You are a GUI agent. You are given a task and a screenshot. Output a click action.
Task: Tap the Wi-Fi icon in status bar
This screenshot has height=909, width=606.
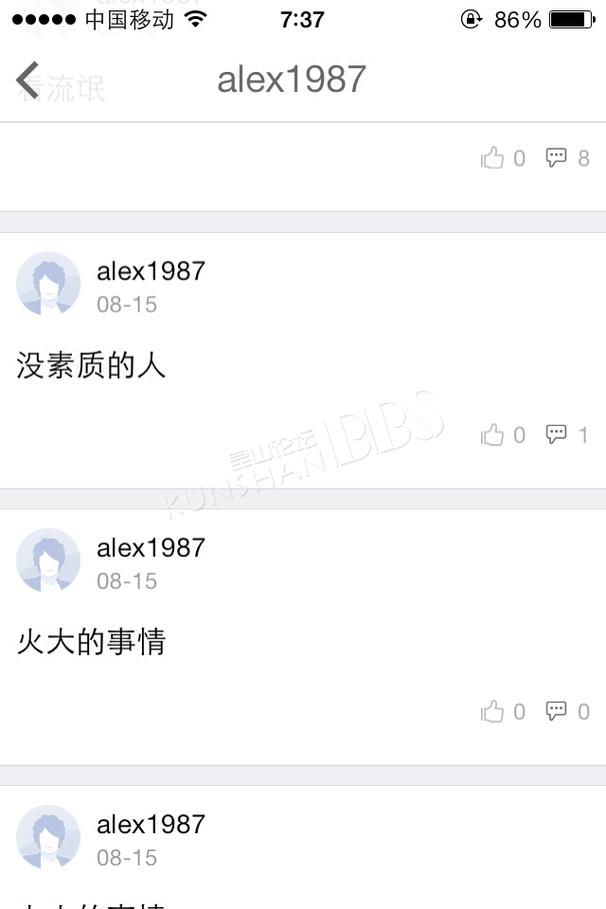[196, 19]
